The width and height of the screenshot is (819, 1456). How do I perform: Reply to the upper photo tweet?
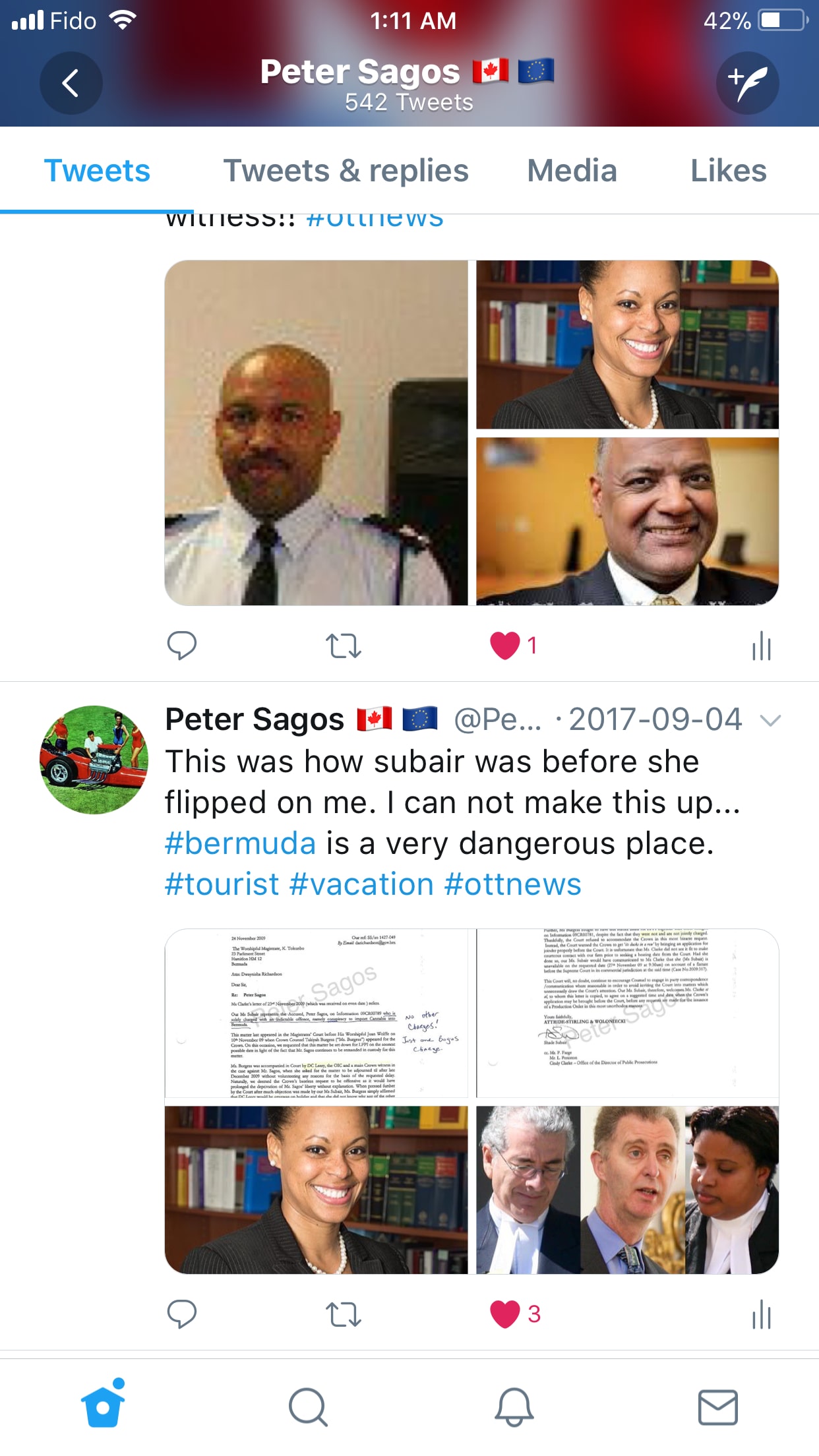coord(182,646)
